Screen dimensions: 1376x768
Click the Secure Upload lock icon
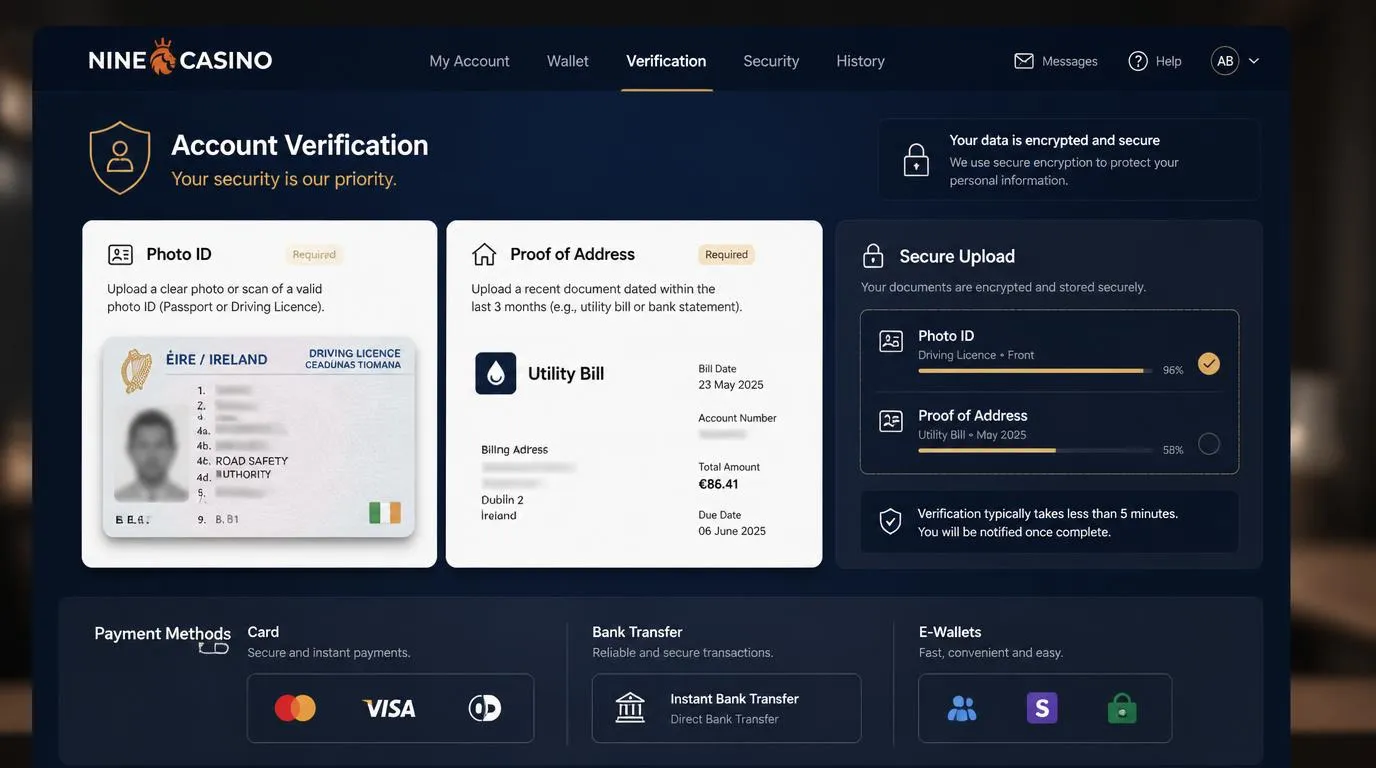point(873,256)
